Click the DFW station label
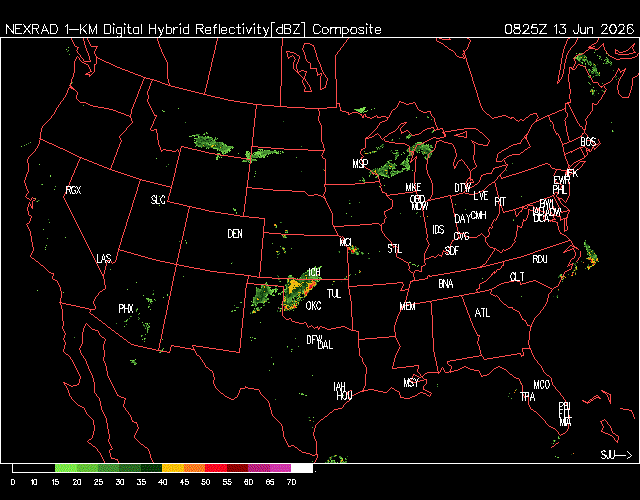The height and width of the screenshot is (500, 640). click(314, 339)
